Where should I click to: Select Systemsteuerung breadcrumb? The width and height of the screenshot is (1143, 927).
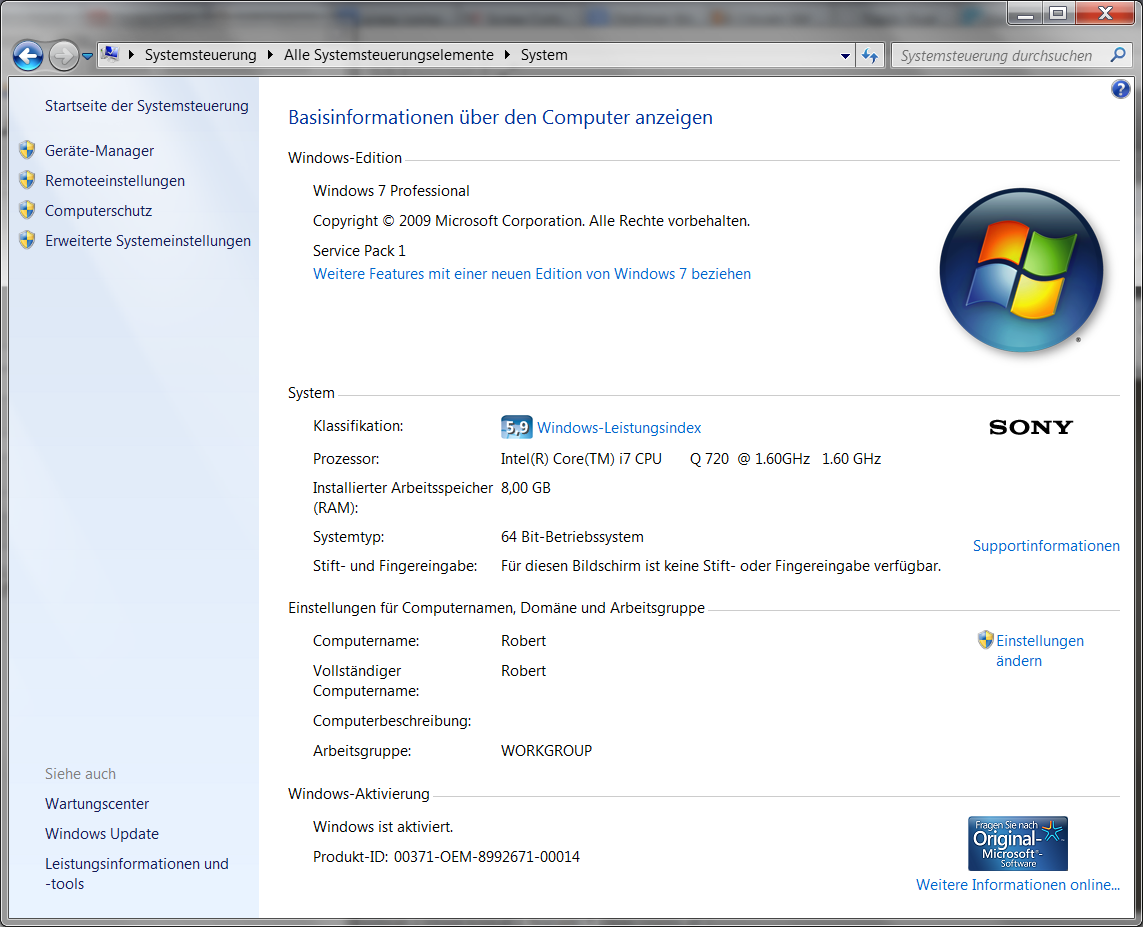[200, 55]
